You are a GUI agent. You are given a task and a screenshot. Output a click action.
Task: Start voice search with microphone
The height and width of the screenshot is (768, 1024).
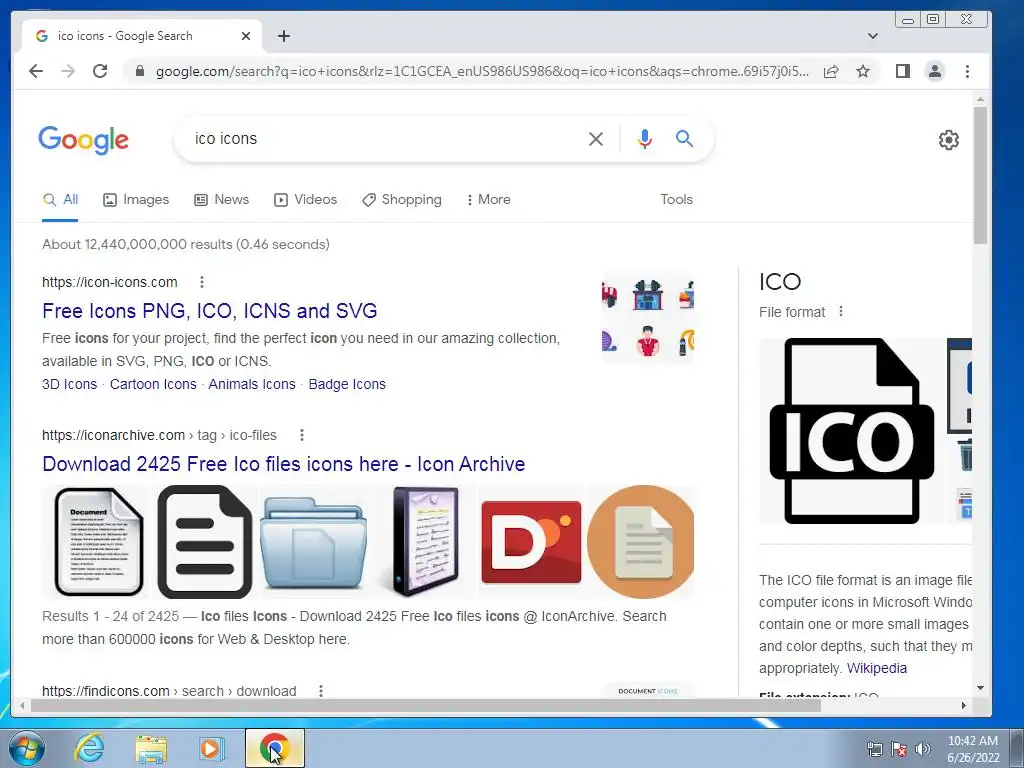[645, 138]
